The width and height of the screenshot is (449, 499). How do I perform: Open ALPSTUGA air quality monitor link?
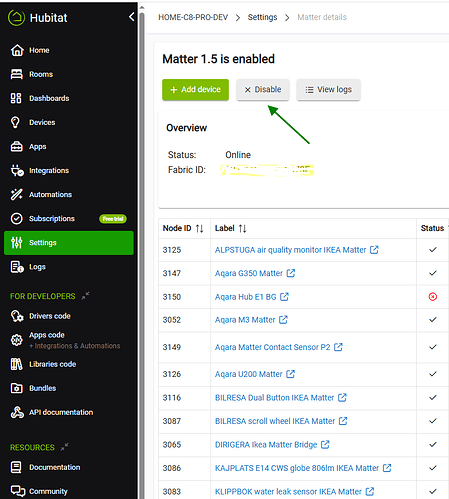[x=290, y=250]
